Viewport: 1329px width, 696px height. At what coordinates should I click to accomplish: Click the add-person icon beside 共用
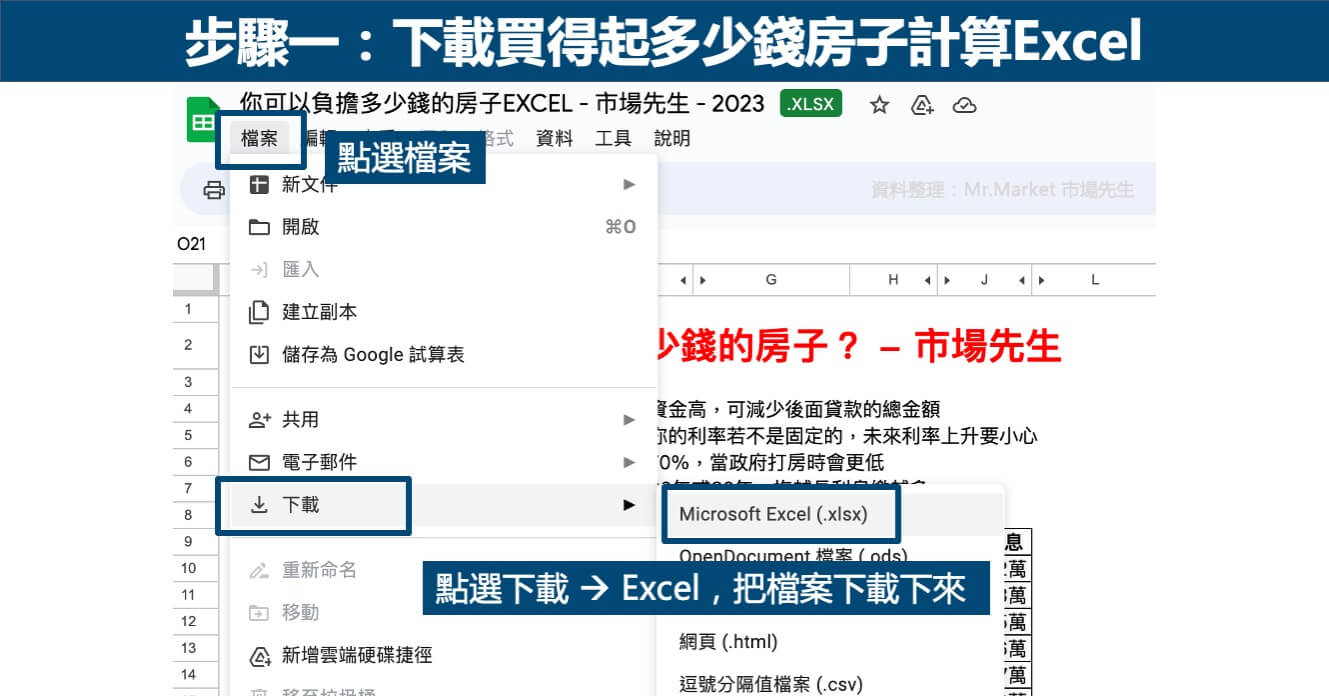pyautogui.click(x=259, y=420)
